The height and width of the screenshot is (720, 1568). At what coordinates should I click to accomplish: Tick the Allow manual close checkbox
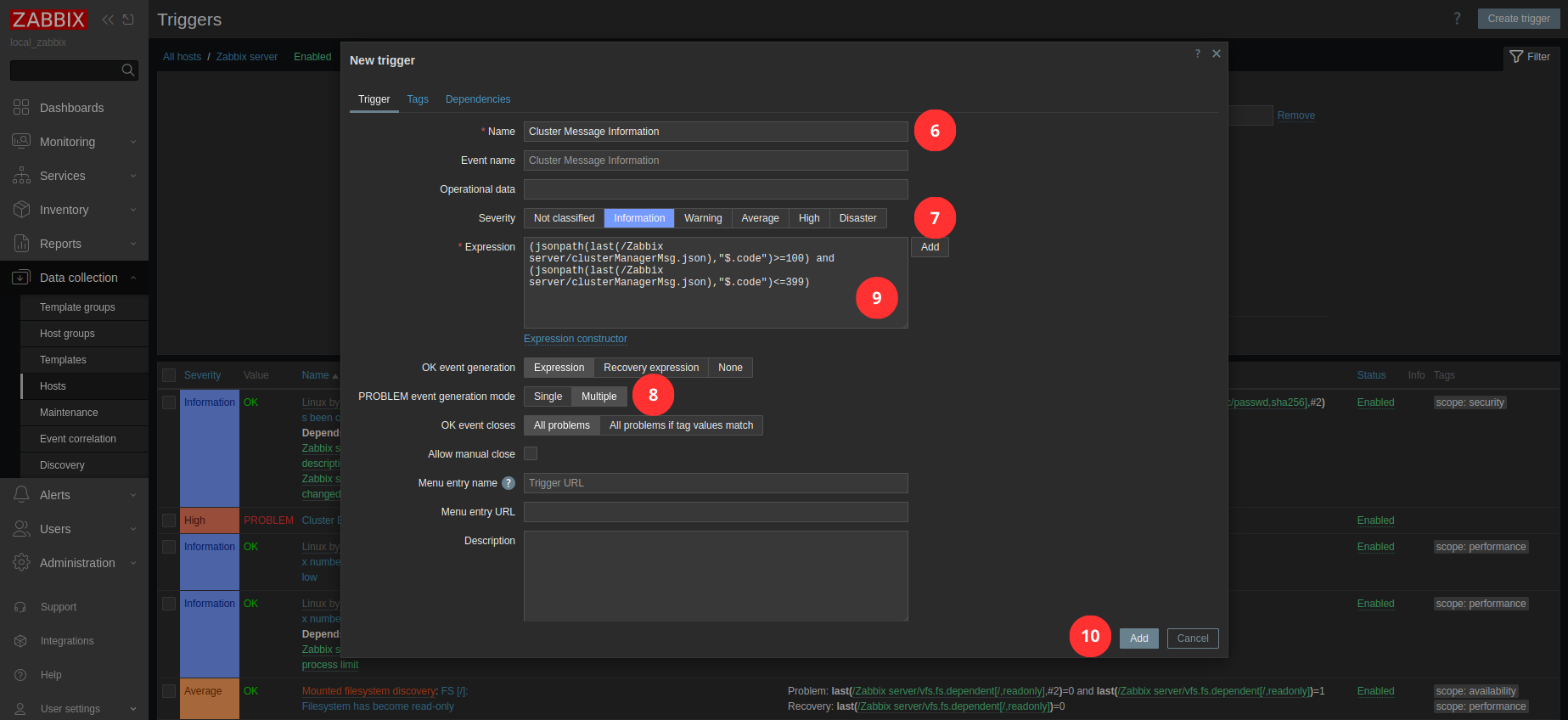[x=531, y=453]
